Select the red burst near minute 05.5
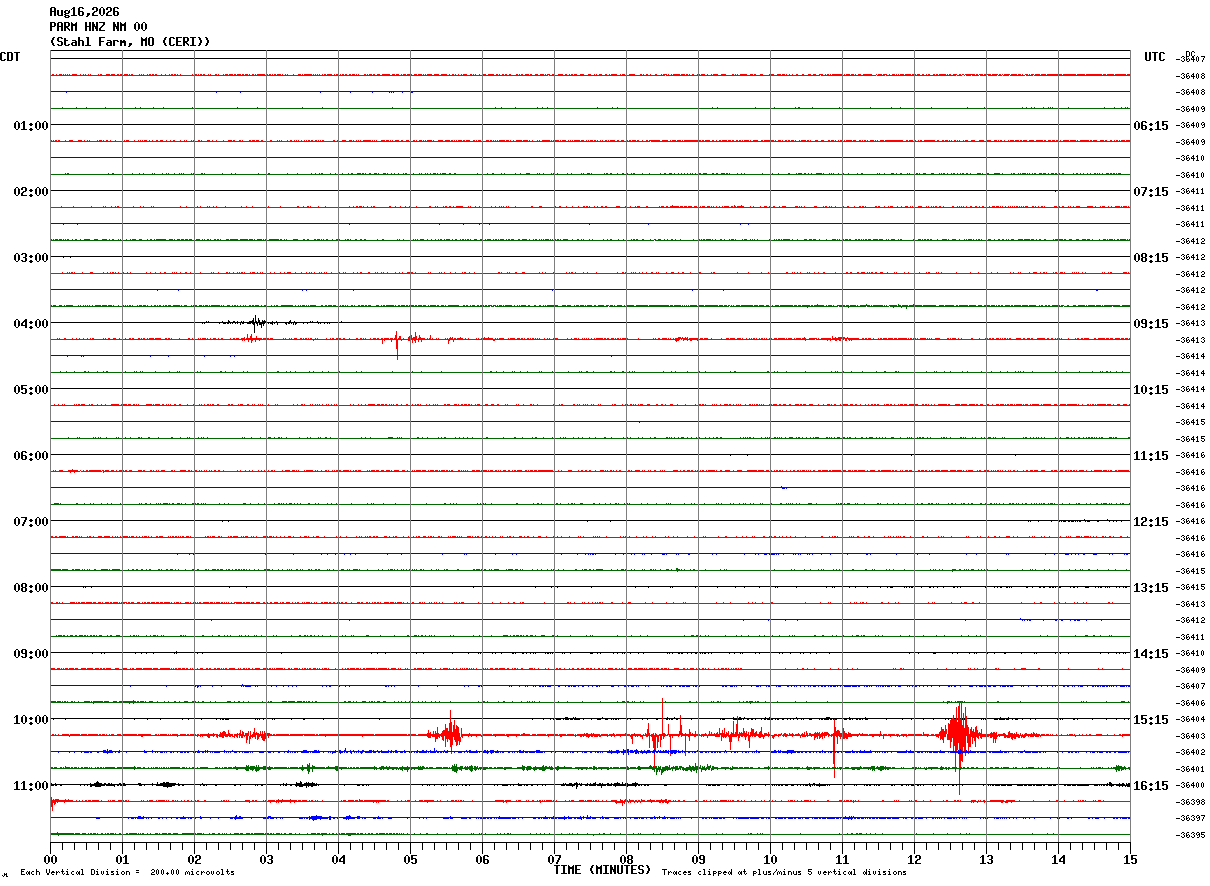 coord(447,733)
